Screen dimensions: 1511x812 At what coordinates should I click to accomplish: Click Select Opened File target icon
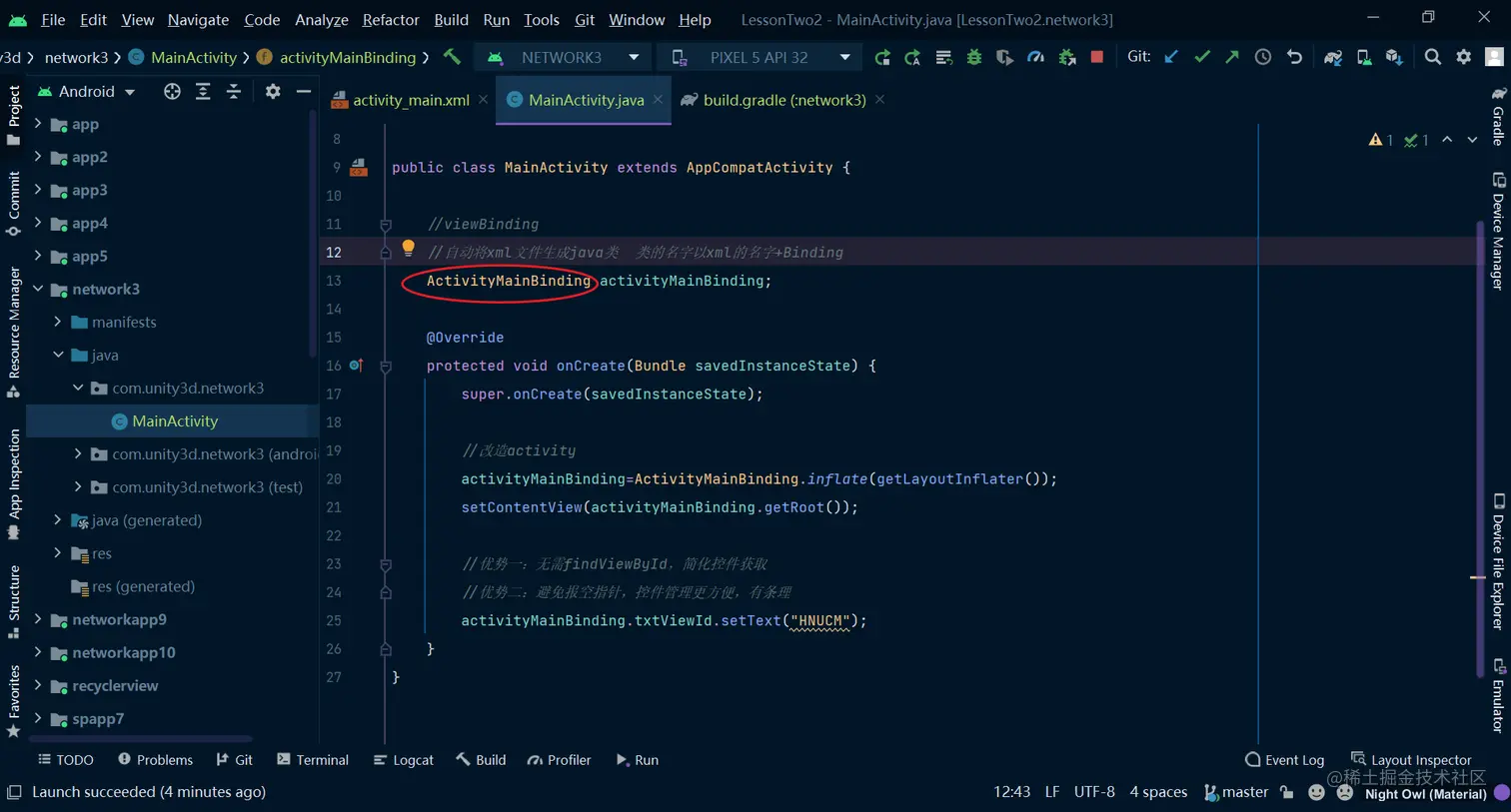pyautogui.click(x=172, y=91)
